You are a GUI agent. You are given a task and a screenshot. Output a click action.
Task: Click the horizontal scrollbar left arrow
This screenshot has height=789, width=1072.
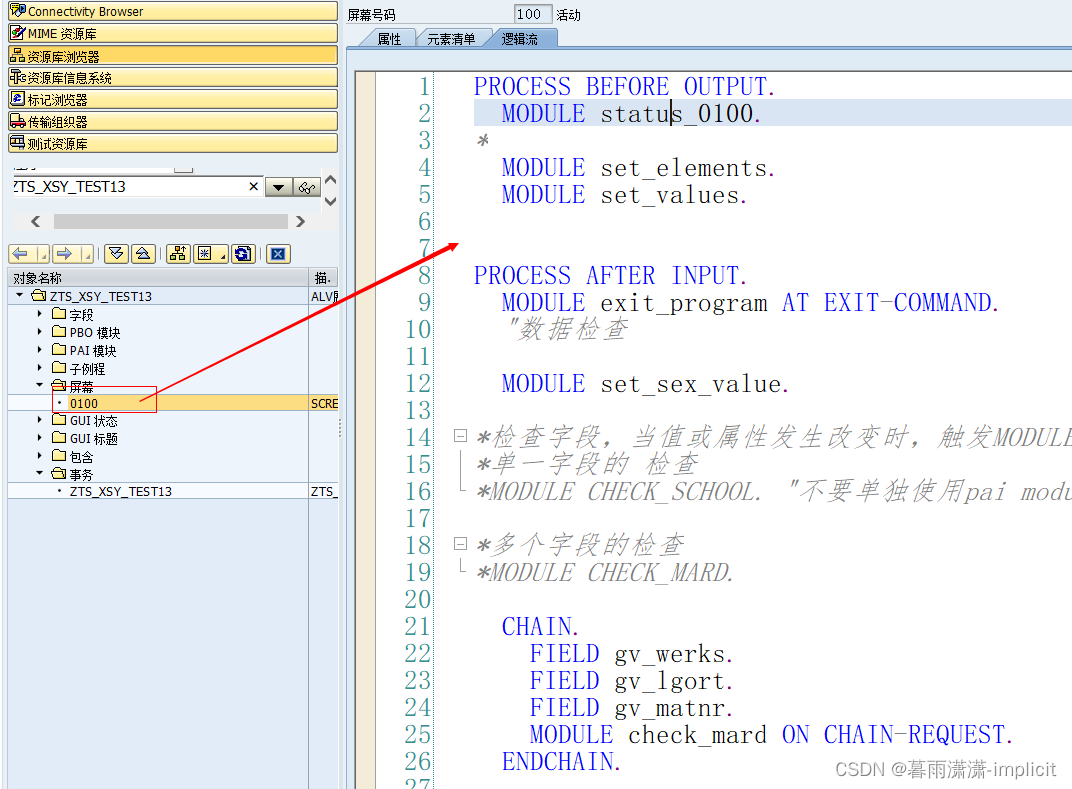point(36,222)
